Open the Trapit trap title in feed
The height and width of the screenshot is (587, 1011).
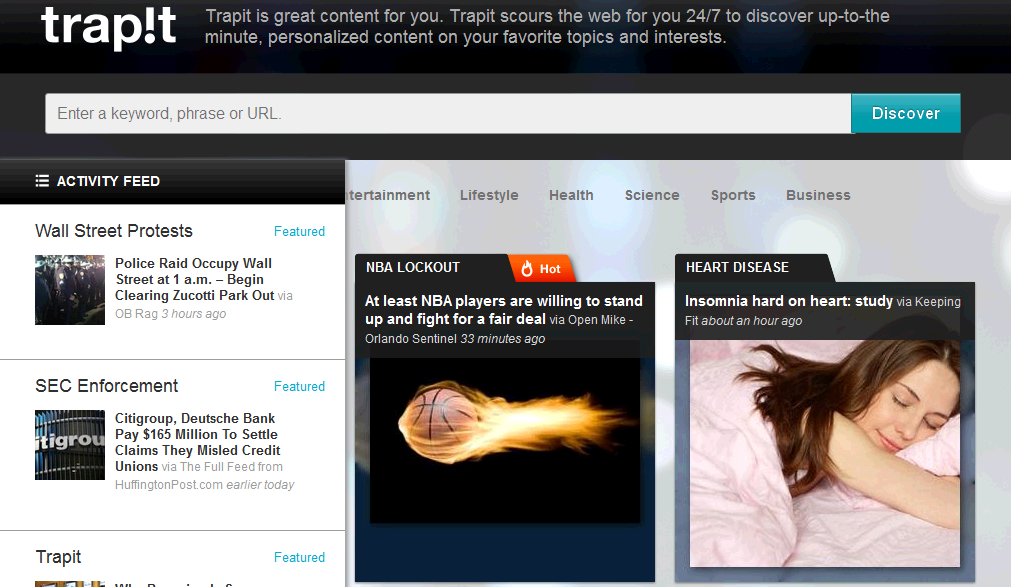(x=58, y=557)
